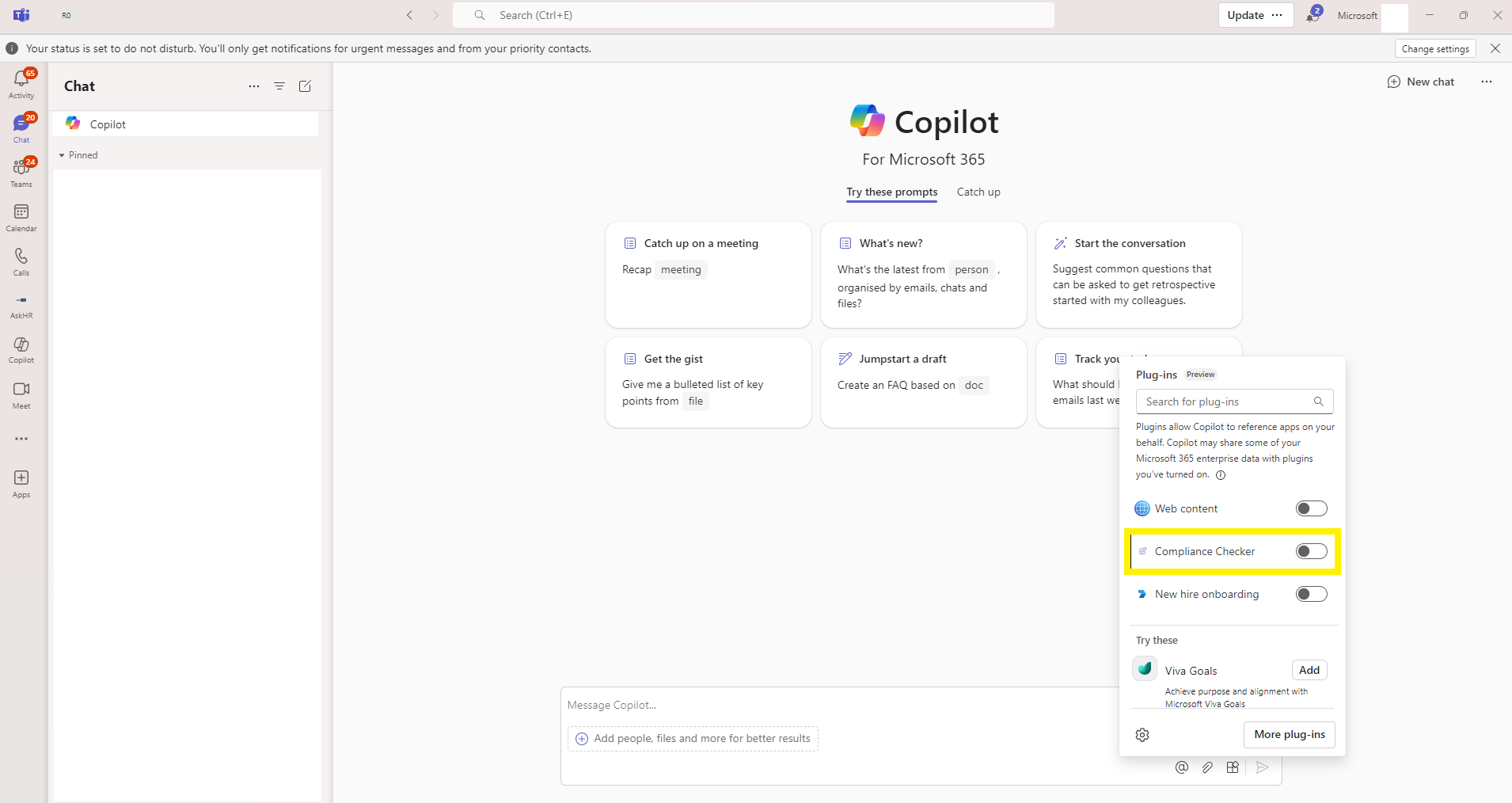Image resolution: width=1512 pixels, height=803 pixels.
Task: Dismiss the do not disturb banner
Action: click(1495, 48)
